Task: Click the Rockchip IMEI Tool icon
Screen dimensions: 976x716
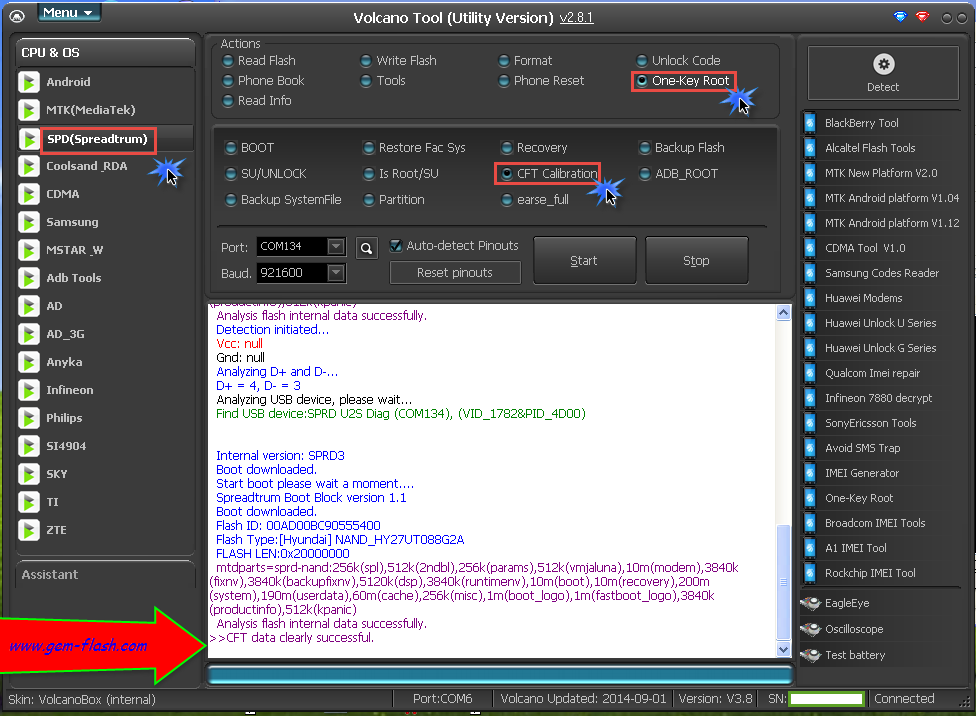Action: tap(810, 573)
